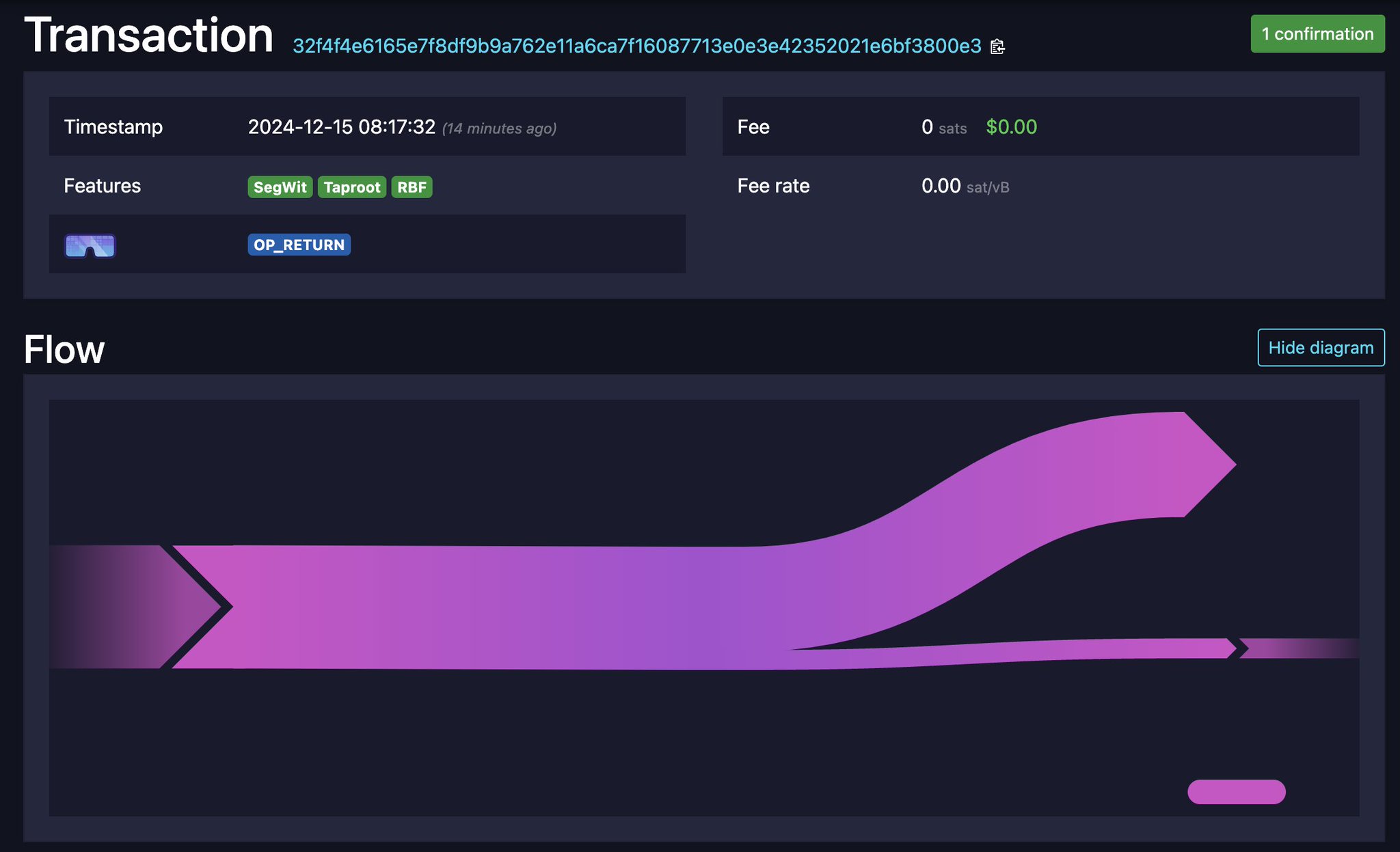Copy the transaction ID to clipboard
This screenshot has height=852, width=1400.
point(997,46)
